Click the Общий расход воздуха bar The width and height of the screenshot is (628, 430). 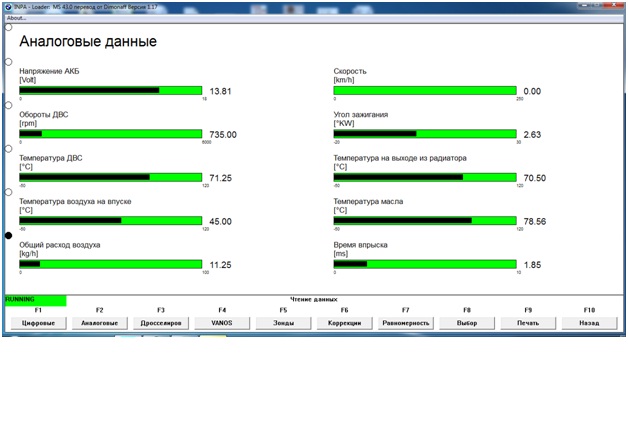111,264
